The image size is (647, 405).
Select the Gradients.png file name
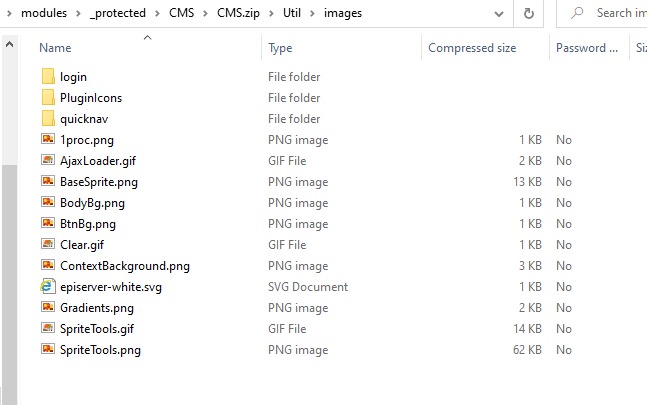point(96,308)
